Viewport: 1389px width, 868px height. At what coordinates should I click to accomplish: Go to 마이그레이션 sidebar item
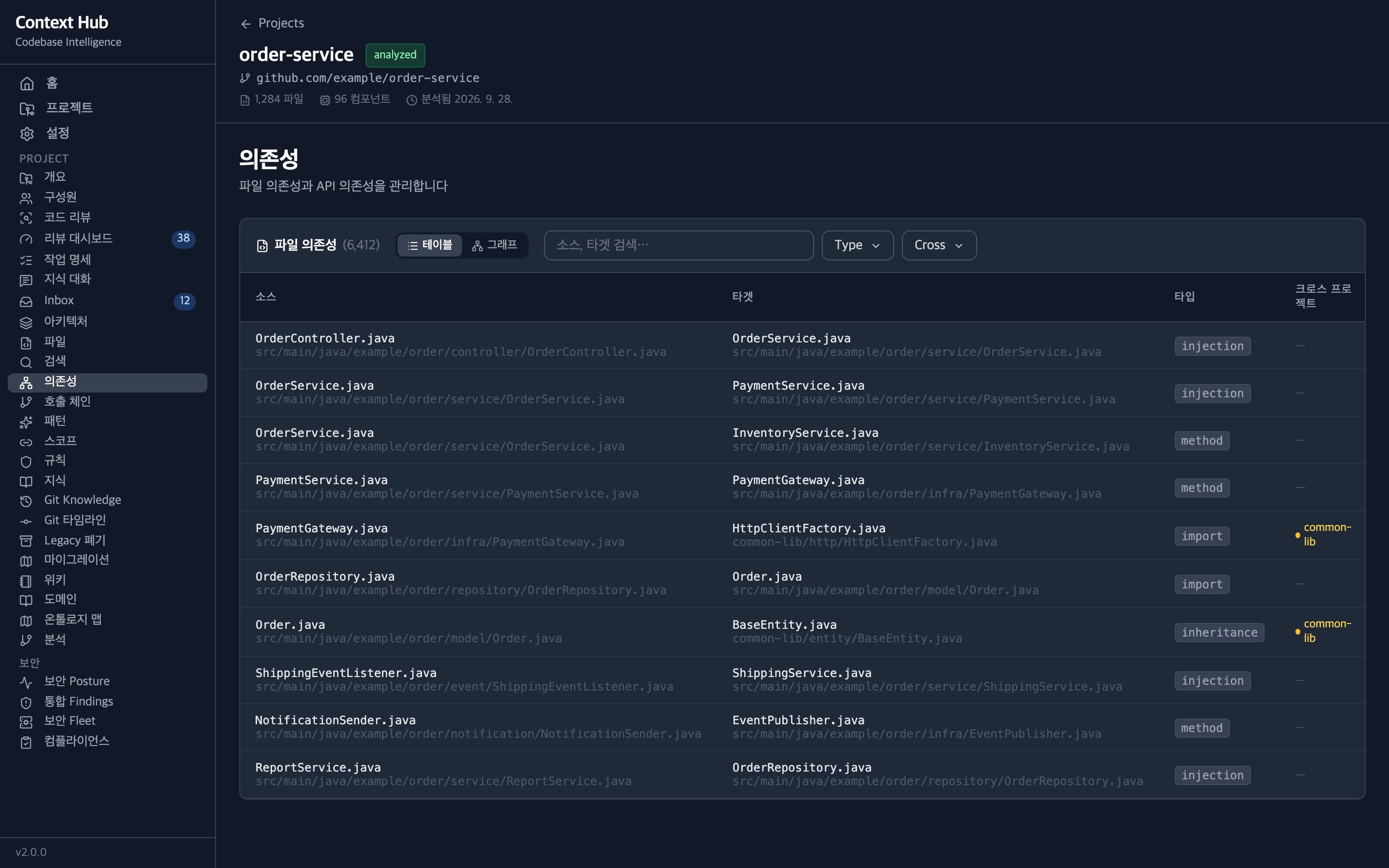tap(108, 560)
